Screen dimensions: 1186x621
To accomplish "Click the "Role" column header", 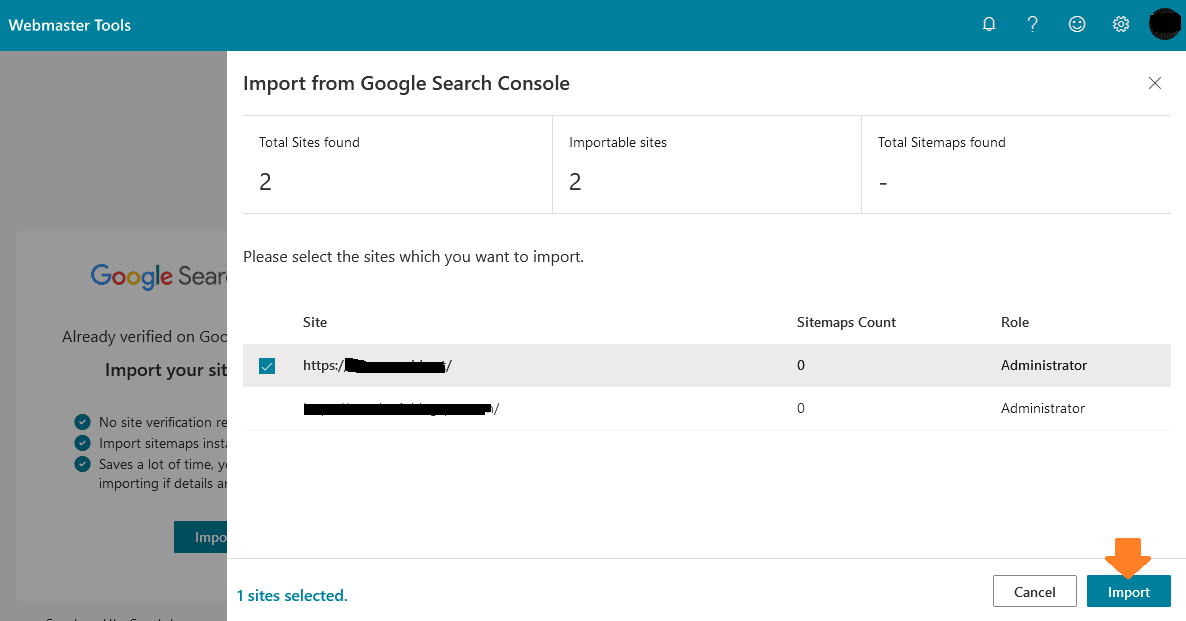I will coord(1014,322).
